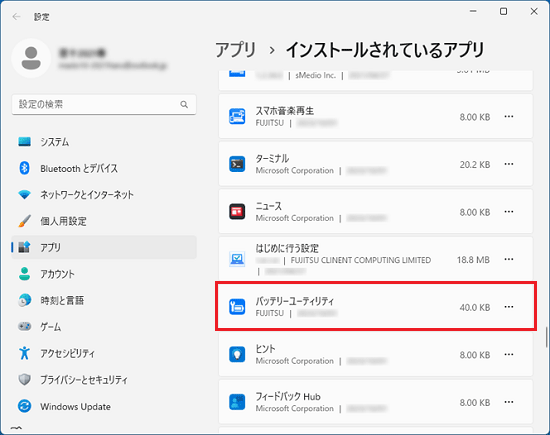Viewport: 550px width, 435px height.
Task: Click the はじめに行う設定 app icon
Action: coord(237,259)
